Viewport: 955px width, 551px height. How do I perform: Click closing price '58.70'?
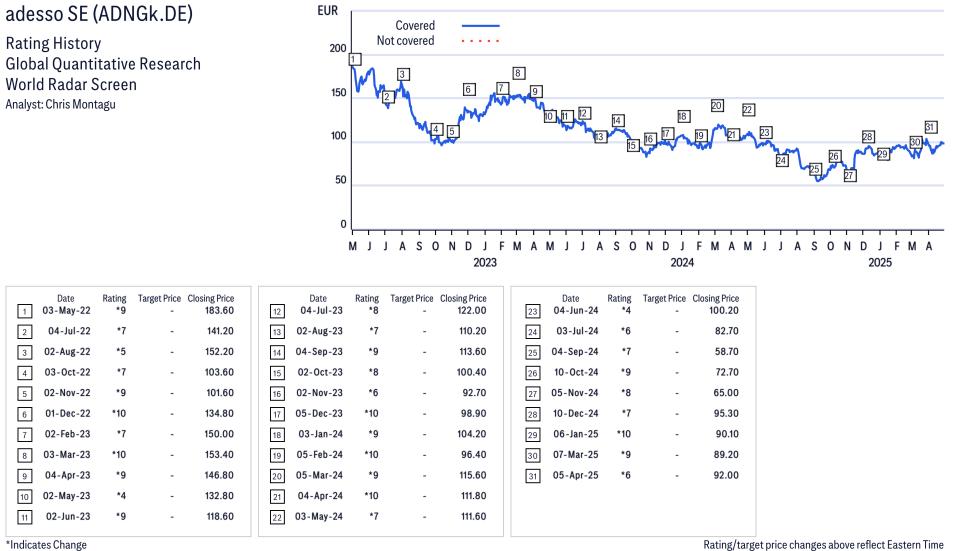(x=727, y=352)
